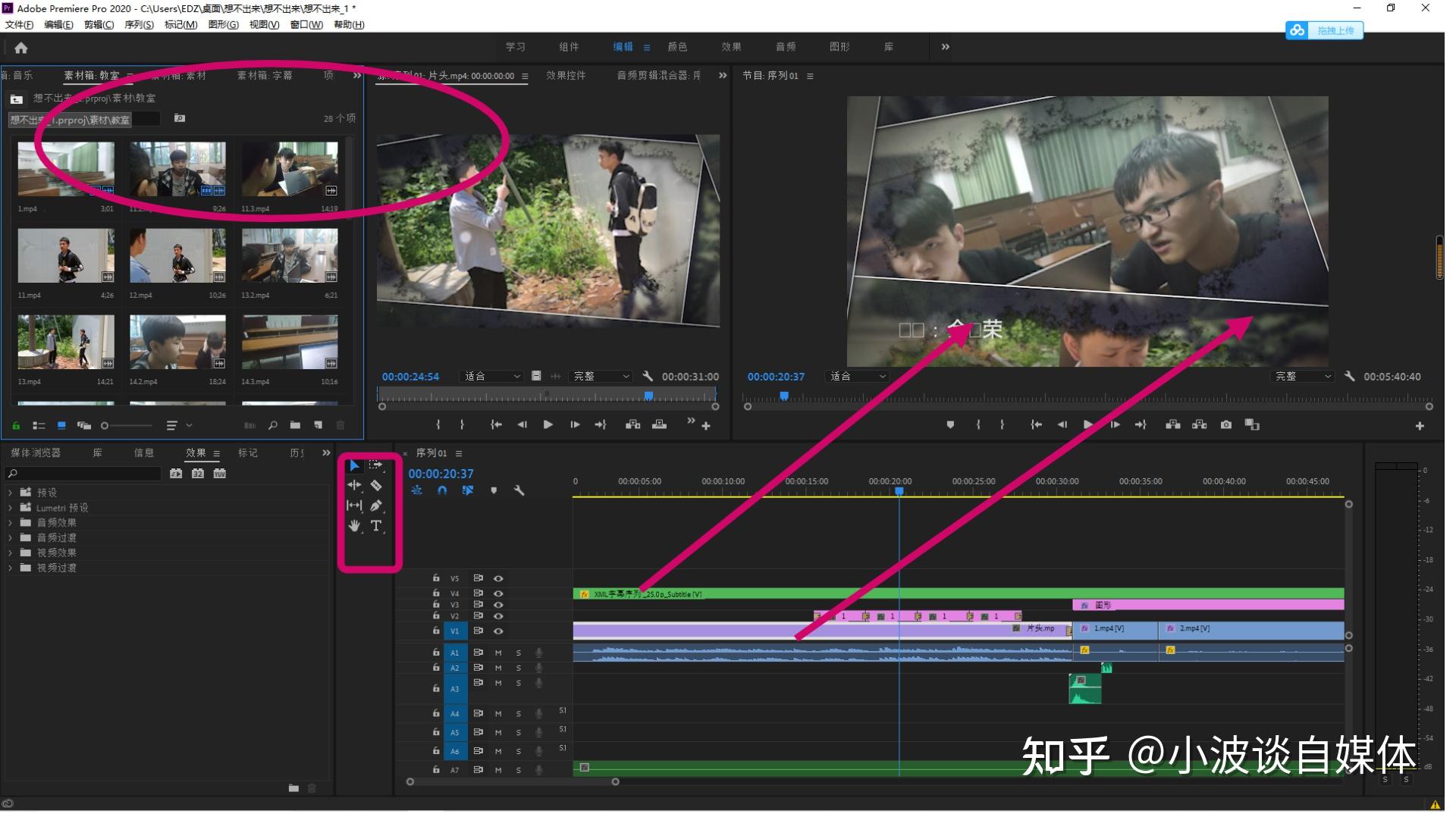Image resolution: width=1456 pixels, height=817 pixels.
Task: Open the 文件(F) menu
Action: [19, 25]
